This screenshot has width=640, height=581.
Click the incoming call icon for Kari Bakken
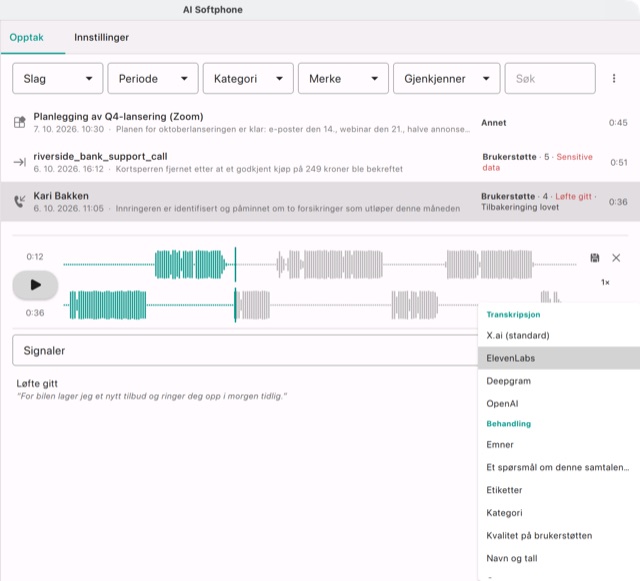coord(20,201)
